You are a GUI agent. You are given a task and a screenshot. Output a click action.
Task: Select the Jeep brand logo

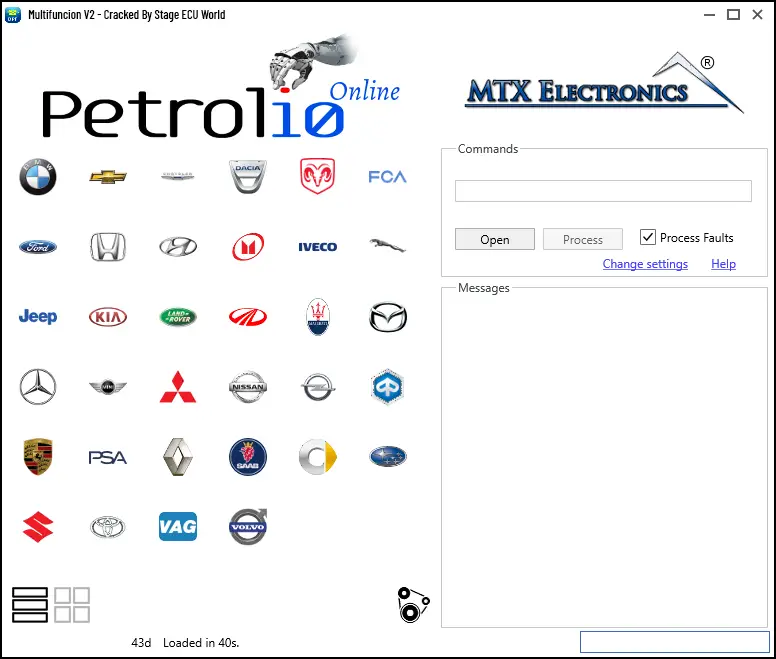(38, 317)
